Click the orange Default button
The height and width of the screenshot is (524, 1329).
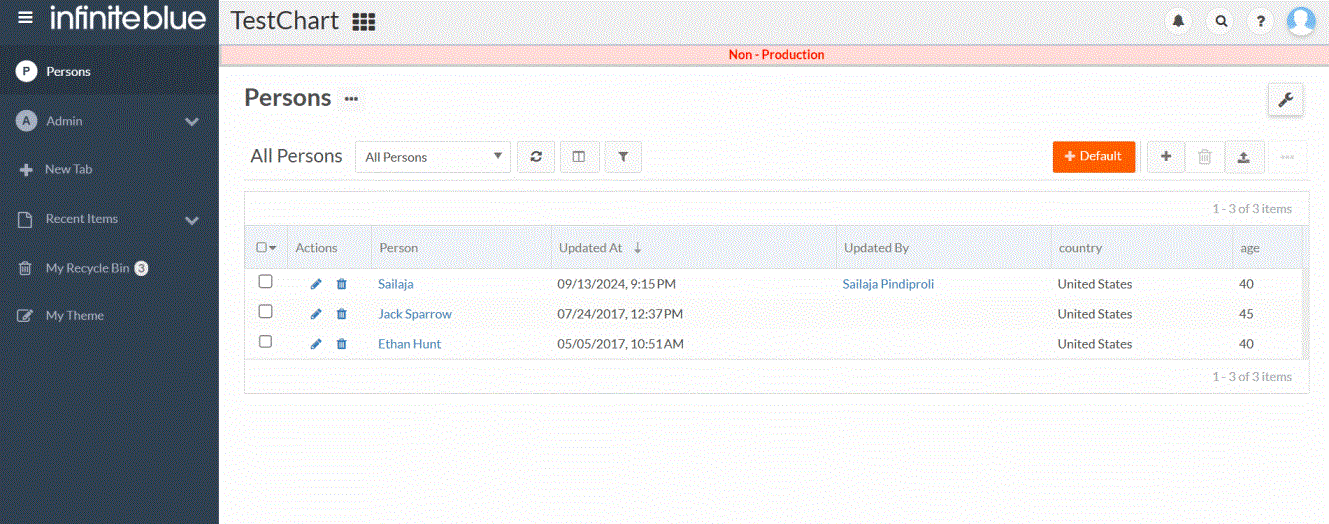1093,157
